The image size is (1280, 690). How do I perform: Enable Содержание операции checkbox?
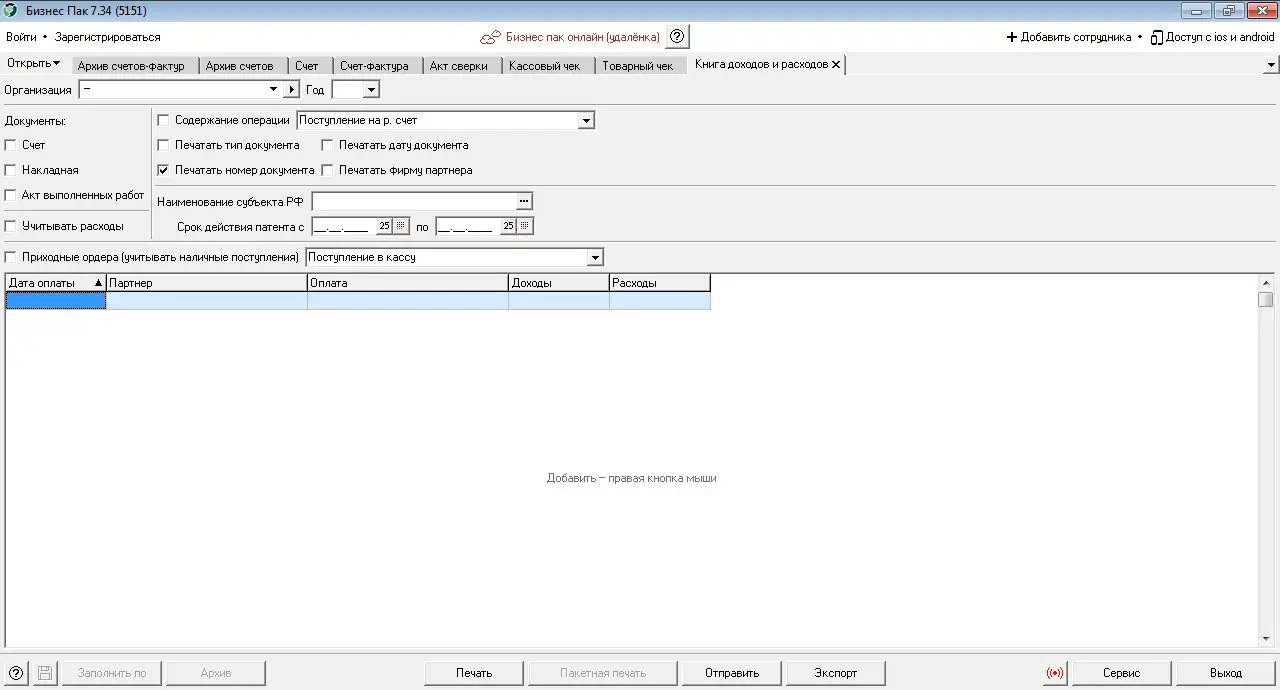[x=164, y=120]
